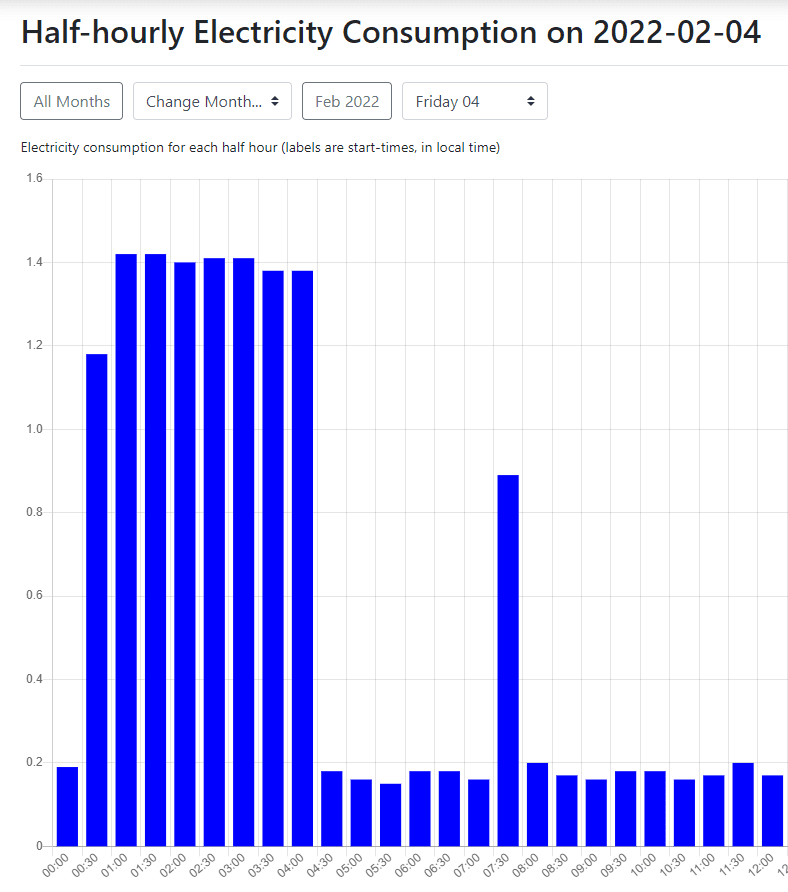Click the 03:30 bar
This screenshot has height=892, width=788.
[x=273, y=558]
